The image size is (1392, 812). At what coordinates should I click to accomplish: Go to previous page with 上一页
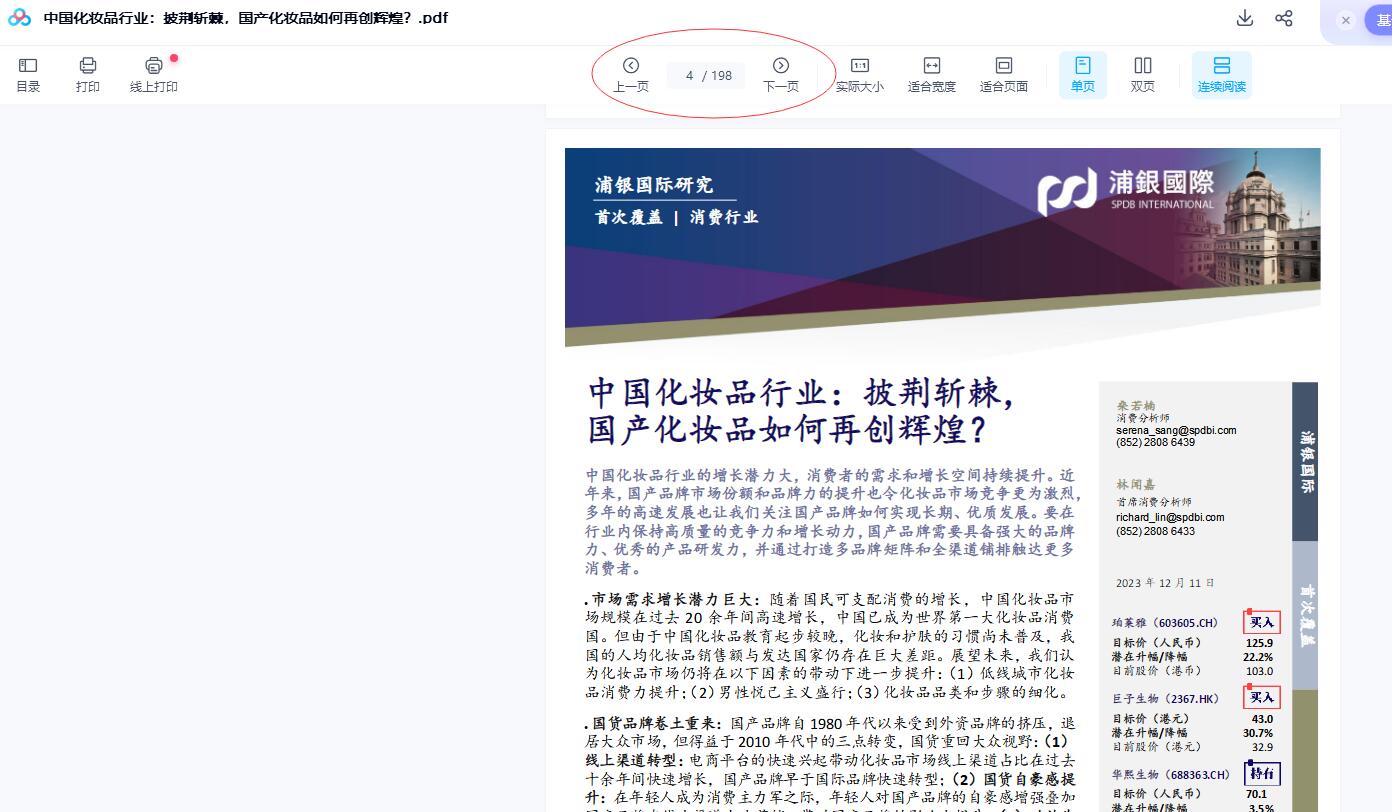coord(631,75)
